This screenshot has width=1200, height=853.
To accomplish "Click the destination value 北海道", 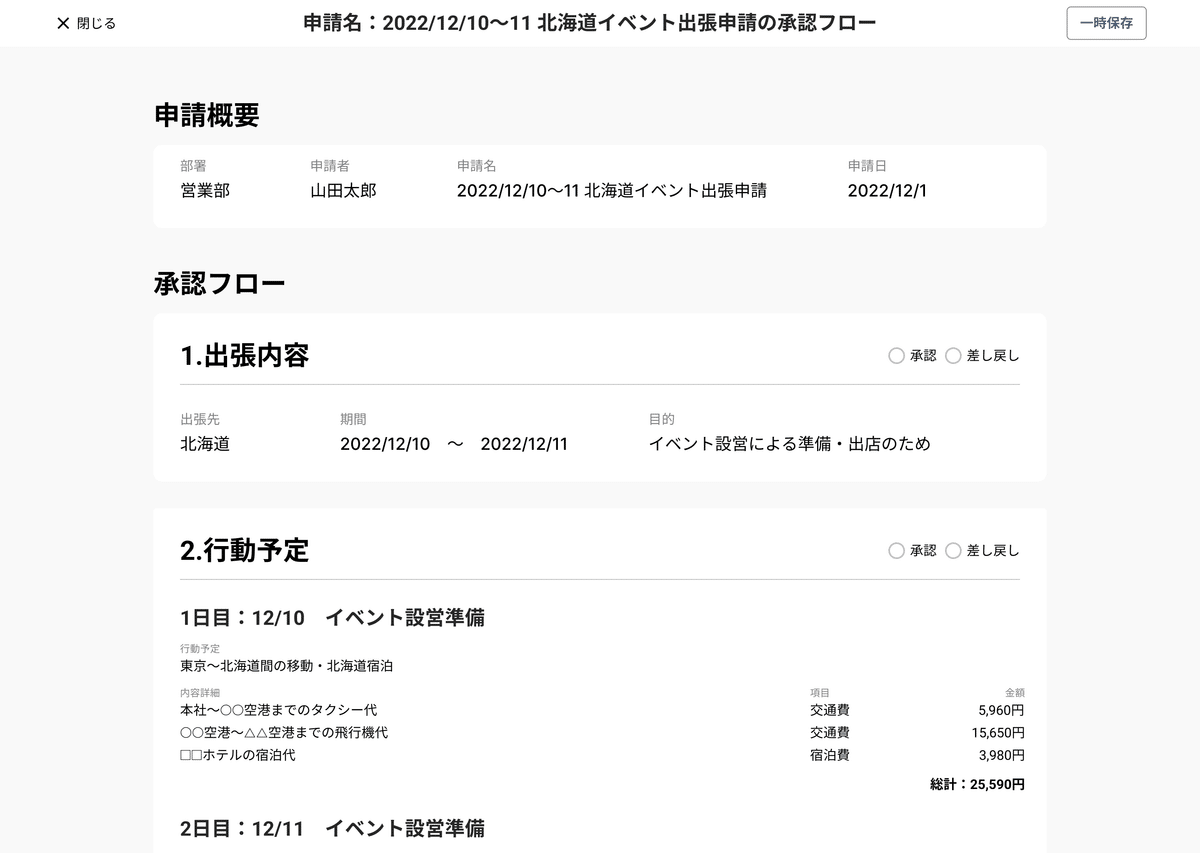I will (x=205, y=443).
